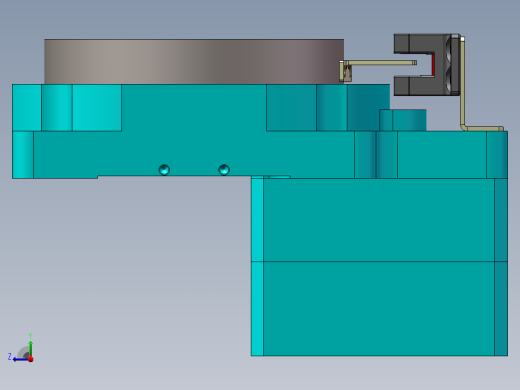Viewport: 520px width, 390px height.
Task: Click the left round hole on the base plate
Action: (164, 170)
